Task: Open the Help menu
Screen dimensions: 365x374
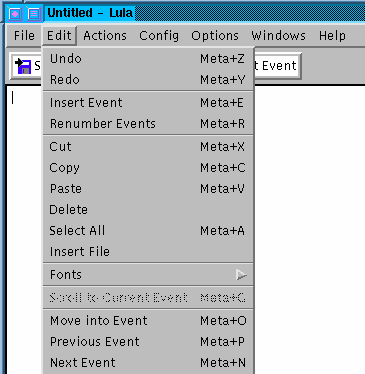Action: point(332,36)
